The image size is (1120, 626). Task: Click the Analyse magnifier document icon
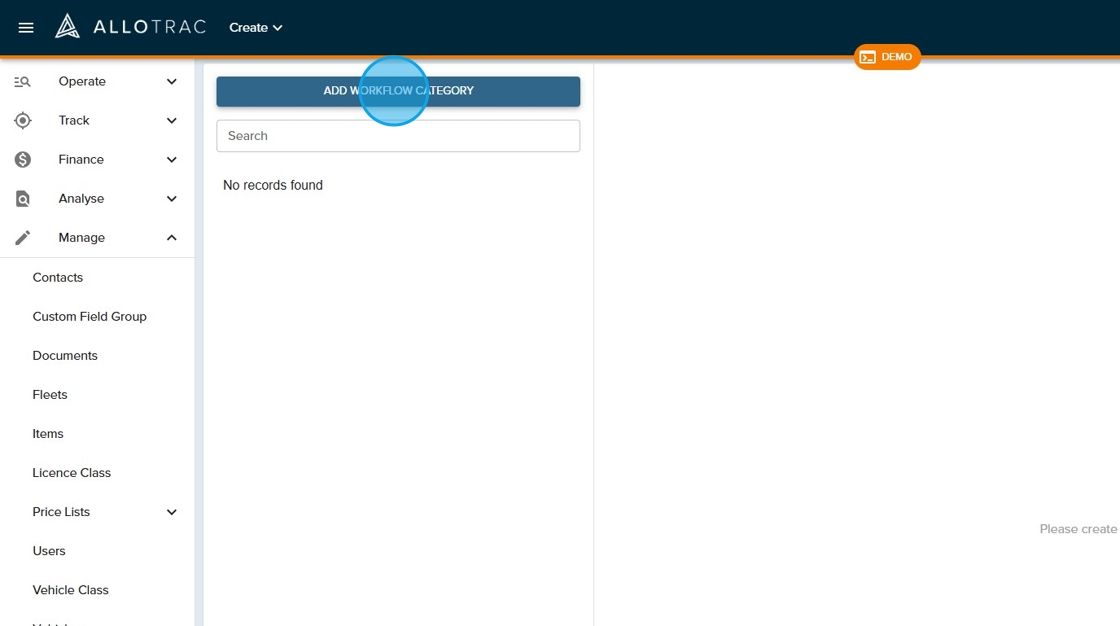[22, 199]
